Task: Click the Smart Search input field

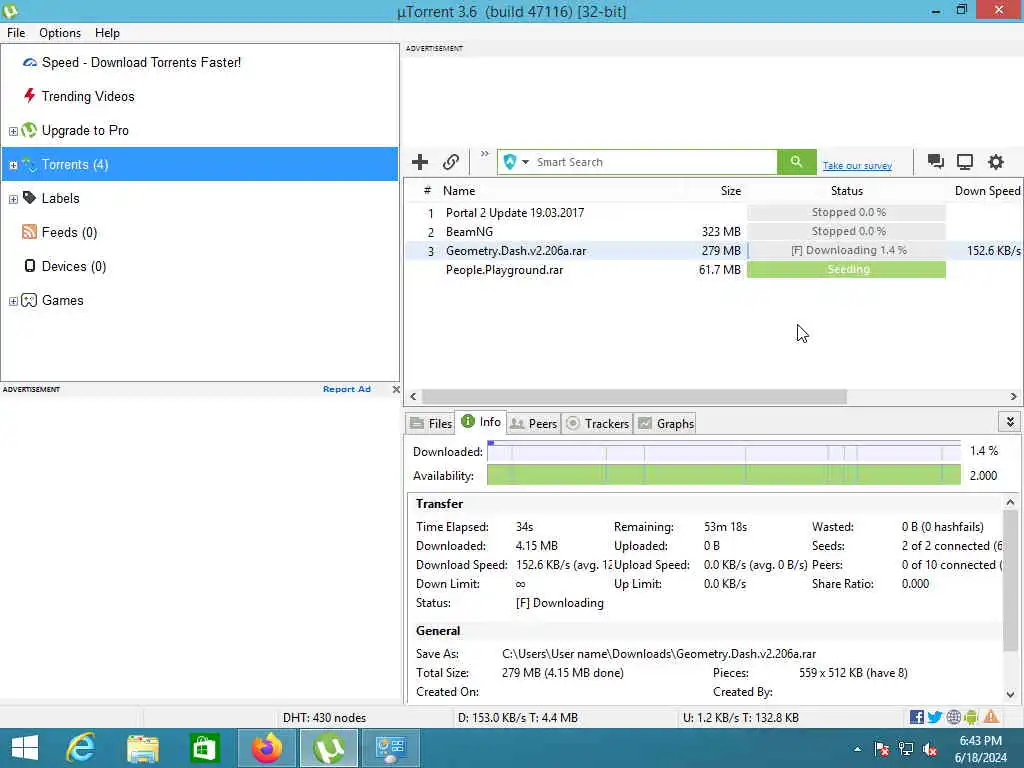Action: tap(654, 162)
